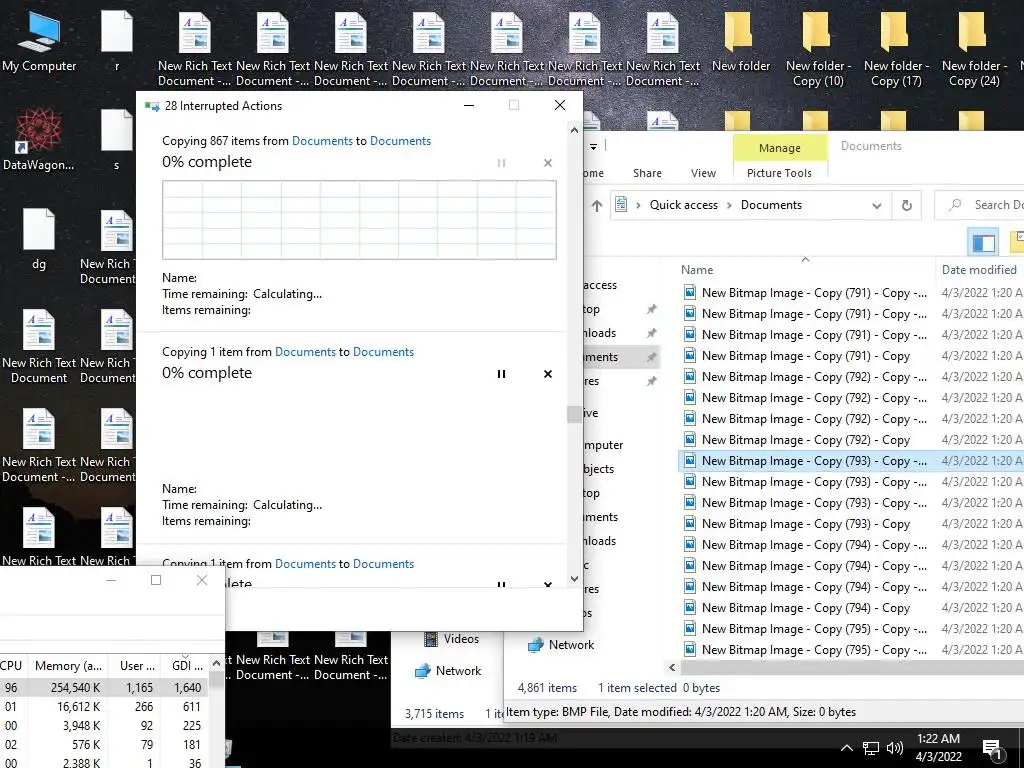Toggle the preview pane layout button
The height and width of the screenshot is (768, 1024).
(984, 243)
